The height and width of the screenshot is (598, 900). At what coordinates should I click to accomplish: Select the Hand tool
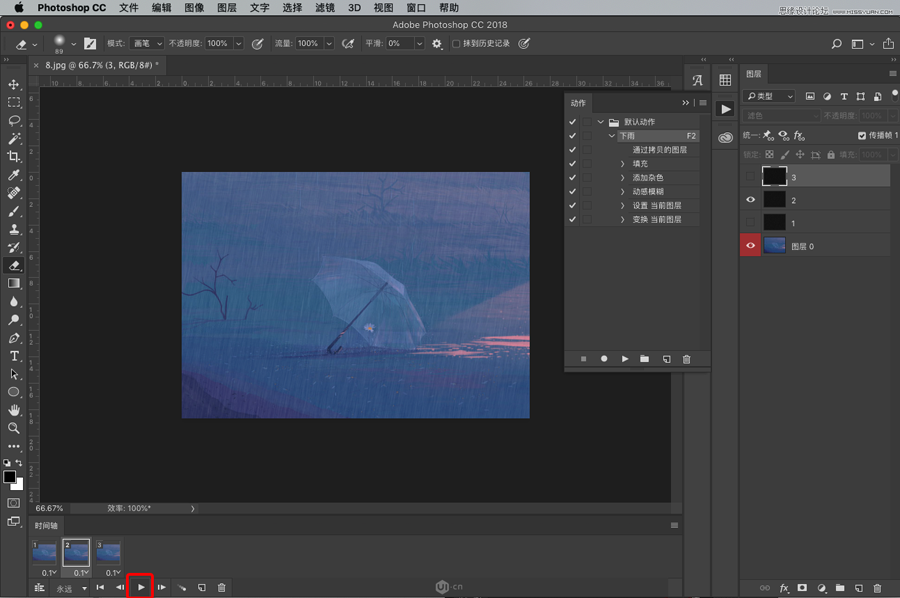pyautogui.click(x=14, y=410)
